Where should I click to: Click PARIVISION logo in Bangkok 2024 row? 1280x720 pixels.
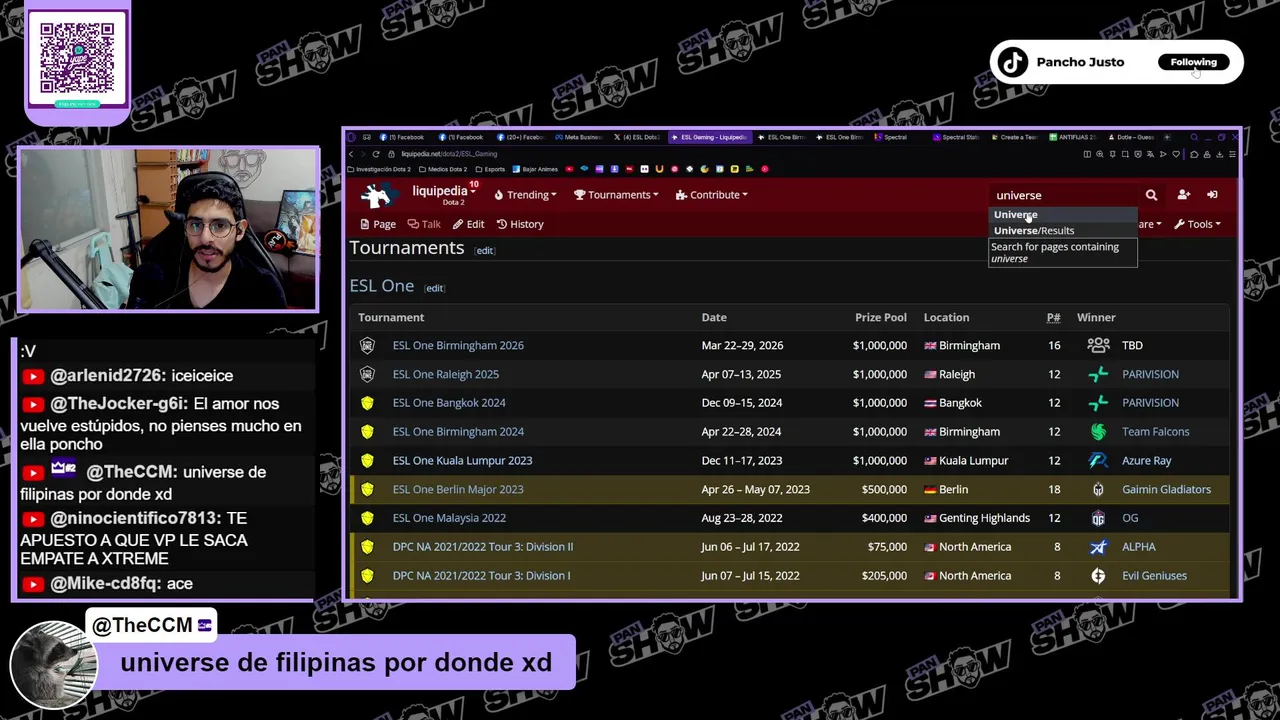pos(1098,403)
